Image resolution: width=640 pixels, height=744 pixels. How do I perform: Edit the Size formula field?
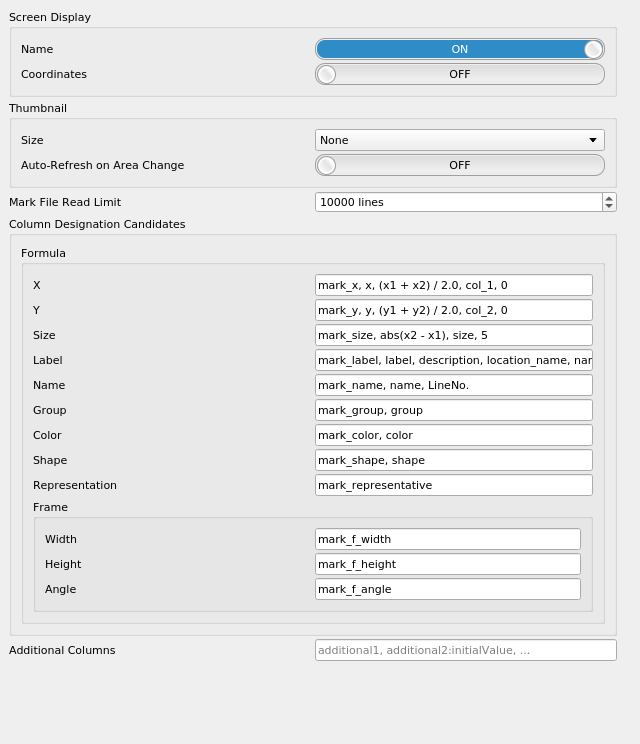click(454, 335)
